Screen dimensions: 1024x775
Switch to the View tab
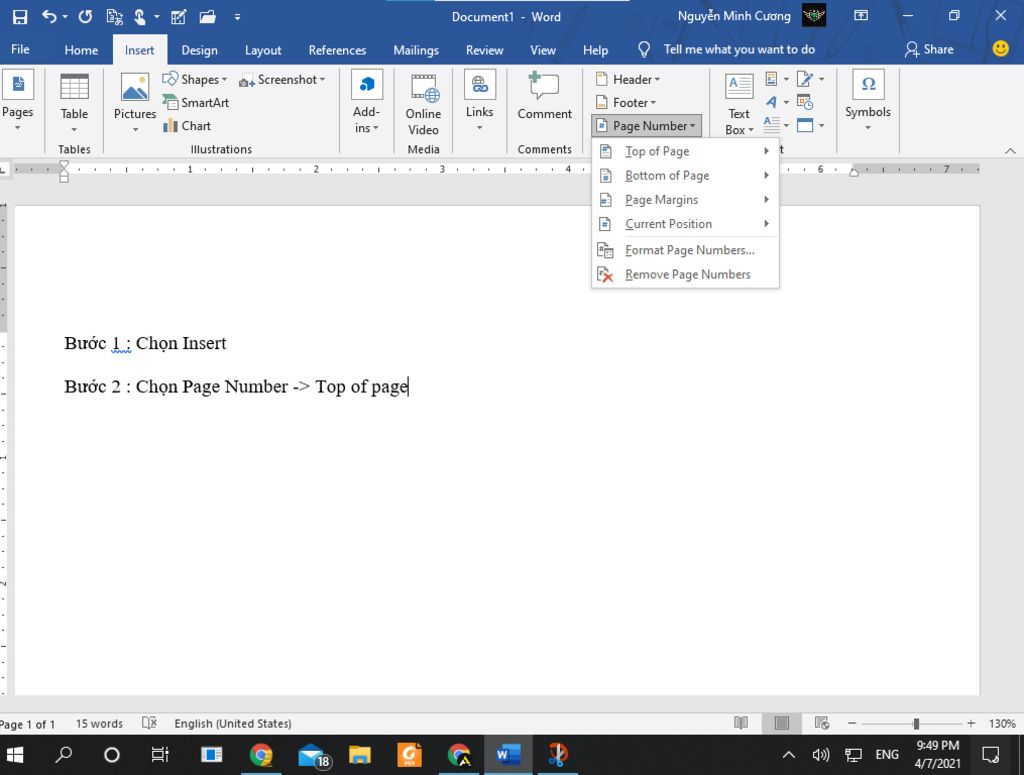pyautogui.click(x=543, y=50)
